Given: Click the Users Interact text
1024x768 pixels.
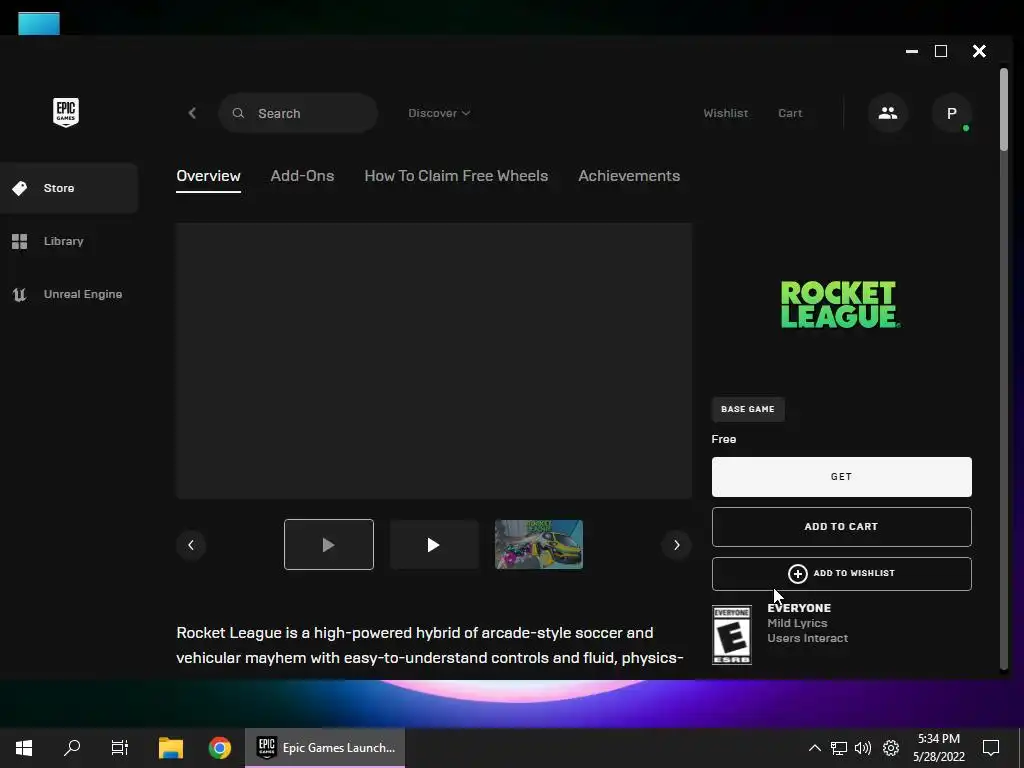Looking at the screenshot, I should click(x=807, y=638).
